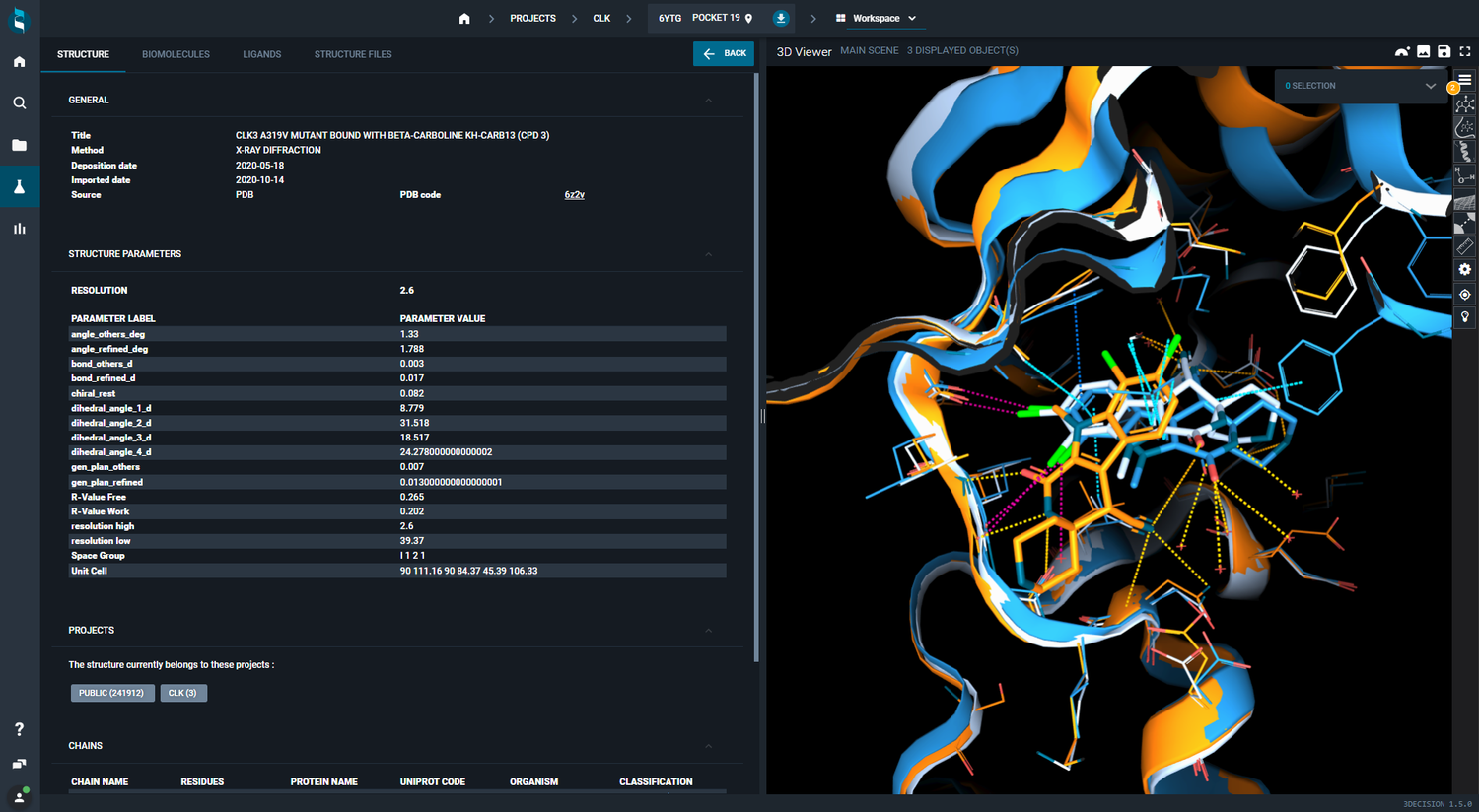1479x812 pixels.
Task: Click the orange notification badge 2
Action: pos(1452,88)
